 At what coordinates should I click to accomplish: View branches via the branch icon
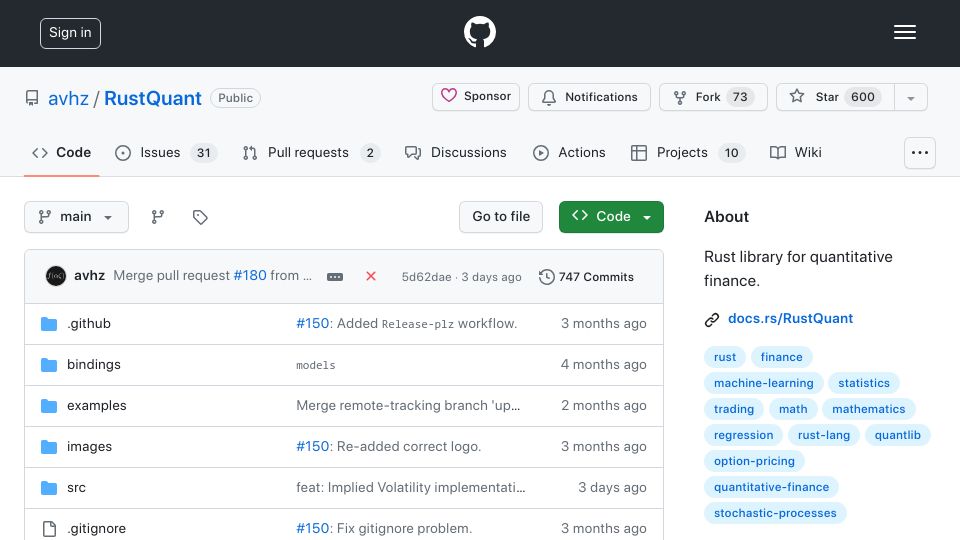click(x=158, y=217)
